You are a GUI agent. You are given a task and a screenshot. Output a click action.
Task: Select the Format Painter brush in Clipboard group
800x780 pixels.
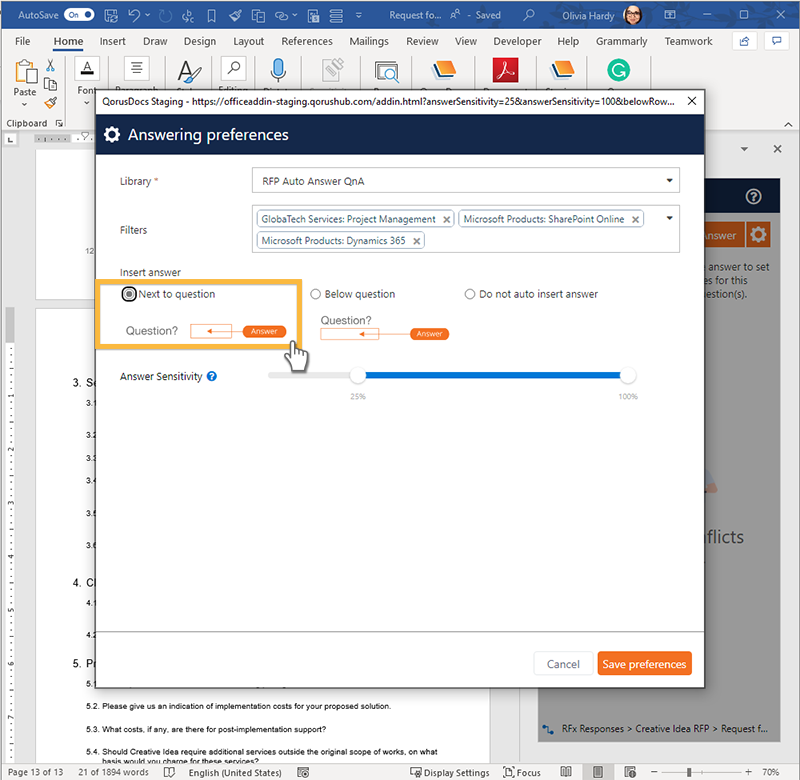click(50, 103)
